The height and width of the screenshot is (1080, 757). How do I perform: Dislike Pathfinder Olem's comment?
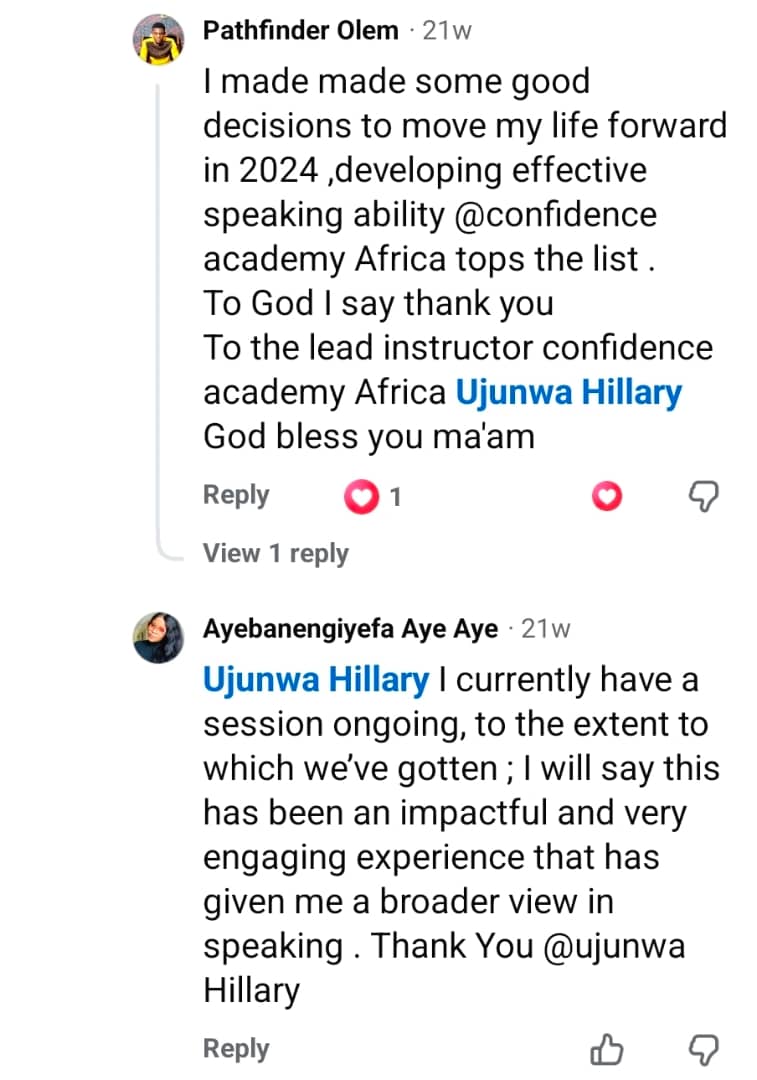pyautogui.click(x=704, y=496)
